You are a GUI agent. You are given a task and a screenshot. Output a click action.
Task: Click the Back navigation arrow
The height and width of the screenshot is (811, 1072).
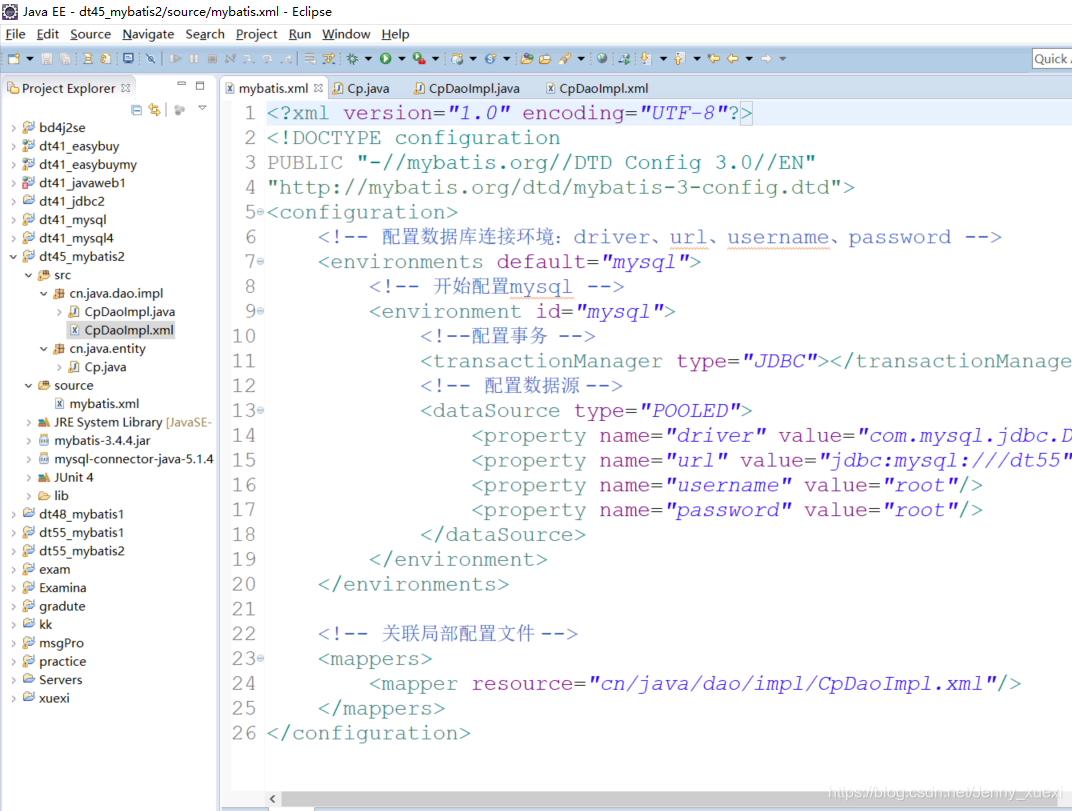click(x=732, y=59)
